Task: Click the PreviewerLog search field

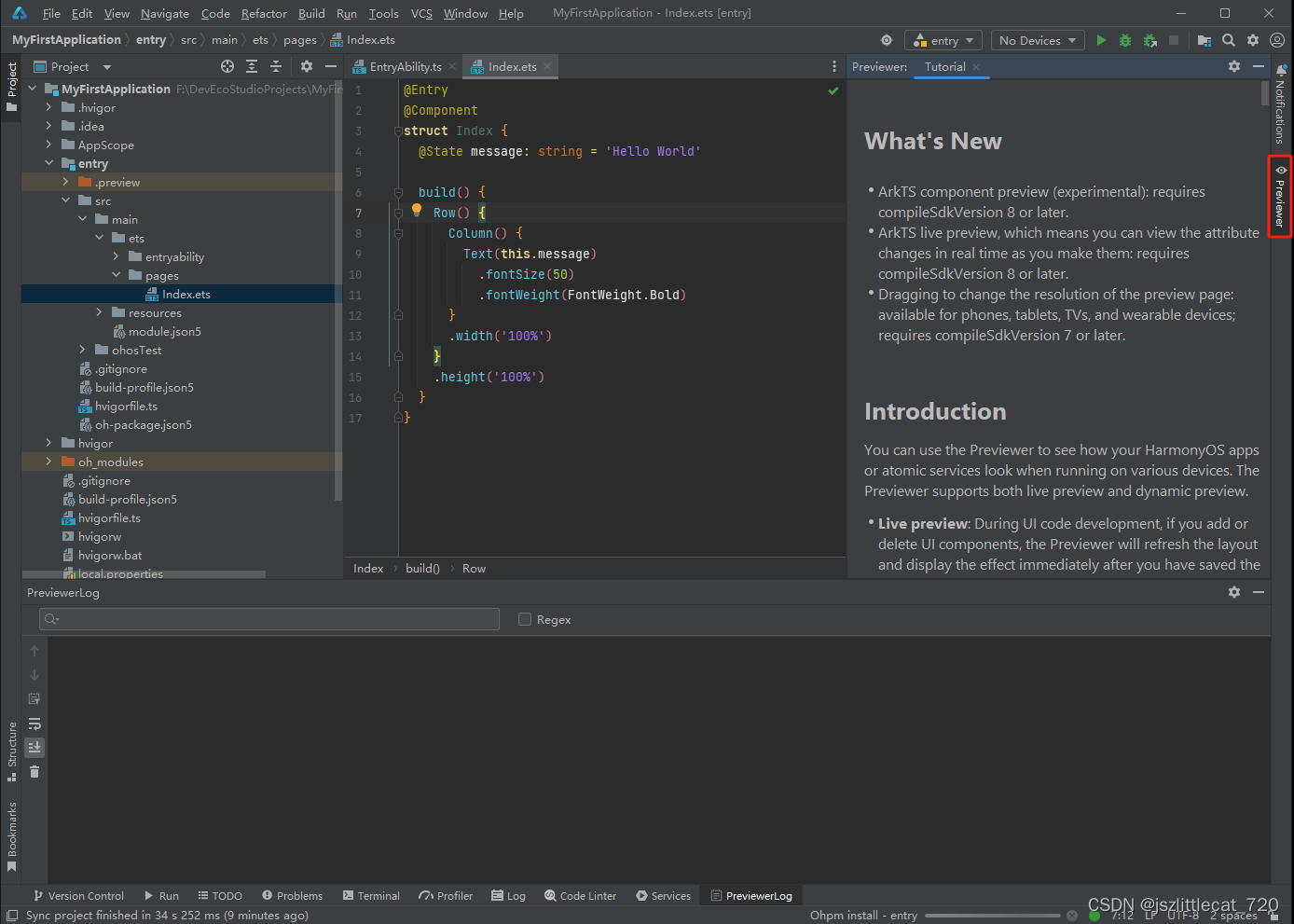Action: point(270,619)
